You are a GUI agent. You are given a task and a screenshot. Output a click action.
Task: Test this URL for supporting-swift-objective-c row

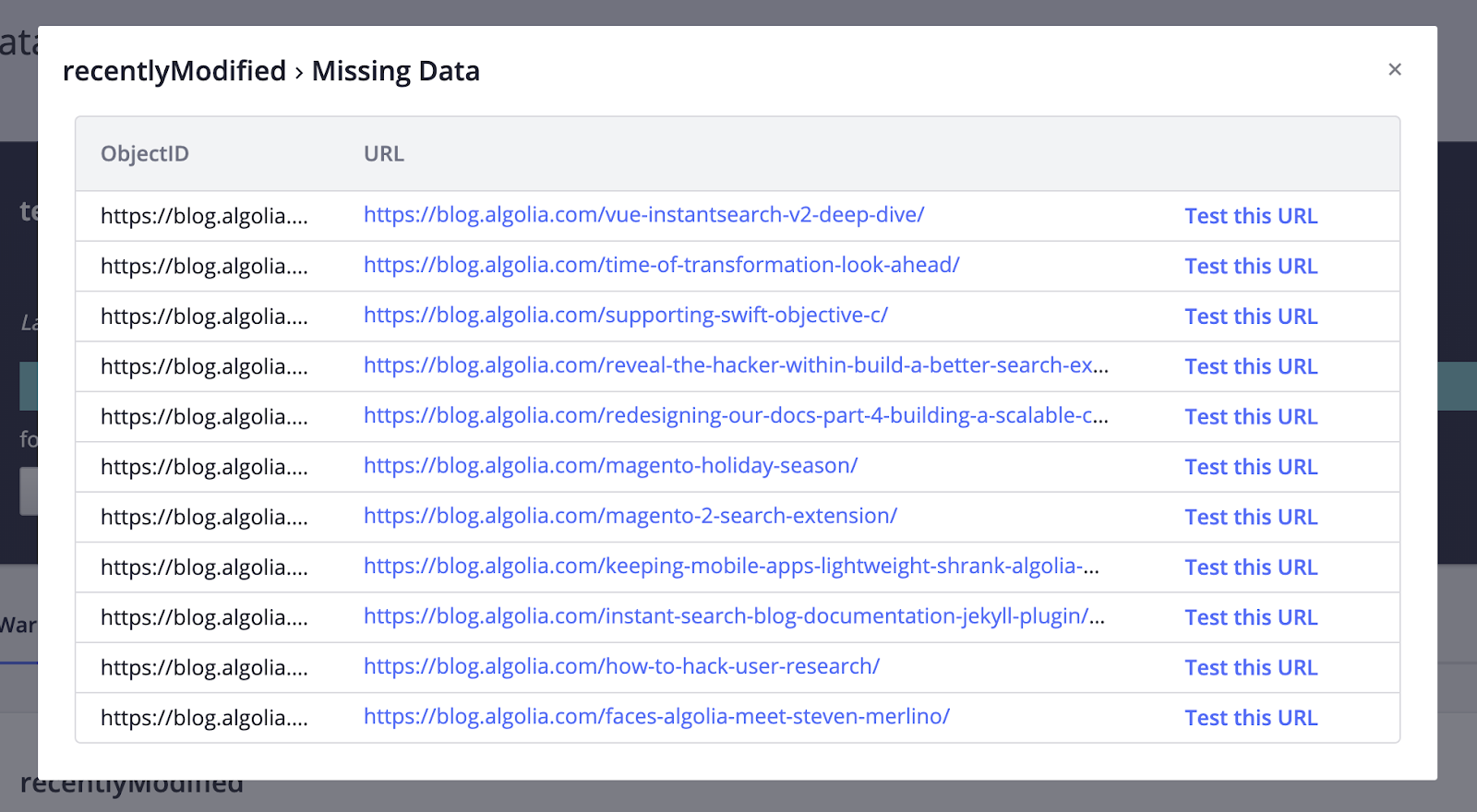click(x=1251, y=316)
